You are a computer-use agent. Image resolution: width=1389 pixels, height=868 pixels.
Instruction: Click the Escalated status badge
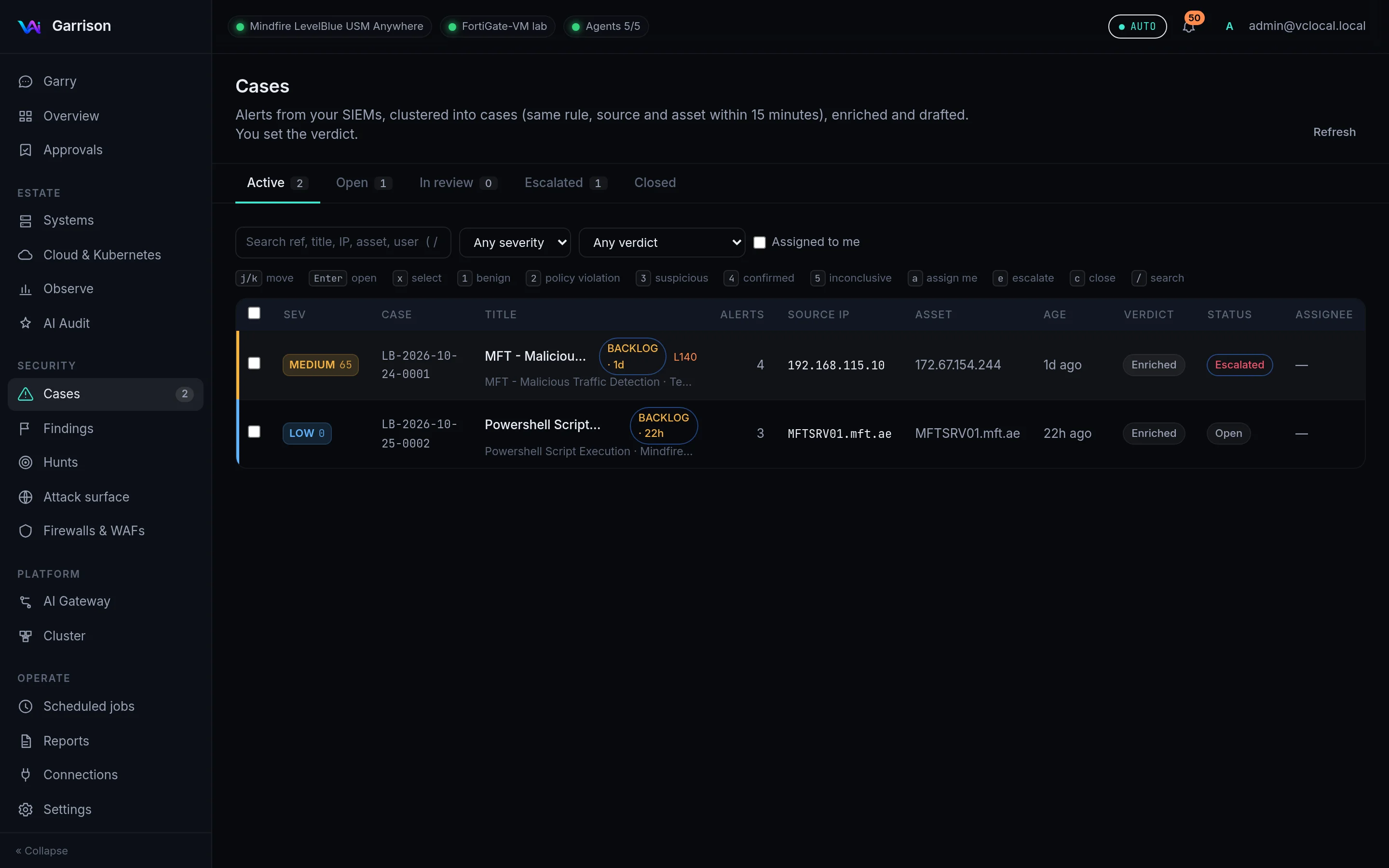(x=1239, y=365)
